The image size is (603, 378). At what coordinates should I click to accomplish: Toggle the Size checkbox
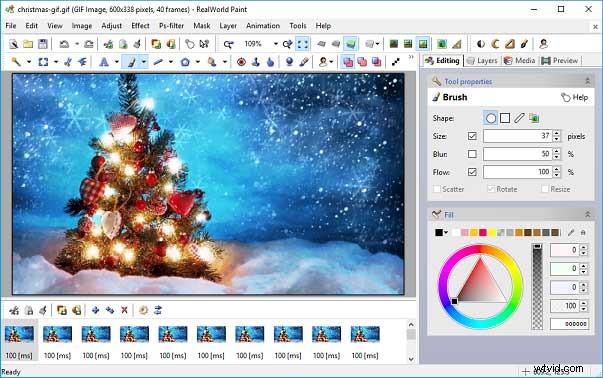(x=472, y=136)
